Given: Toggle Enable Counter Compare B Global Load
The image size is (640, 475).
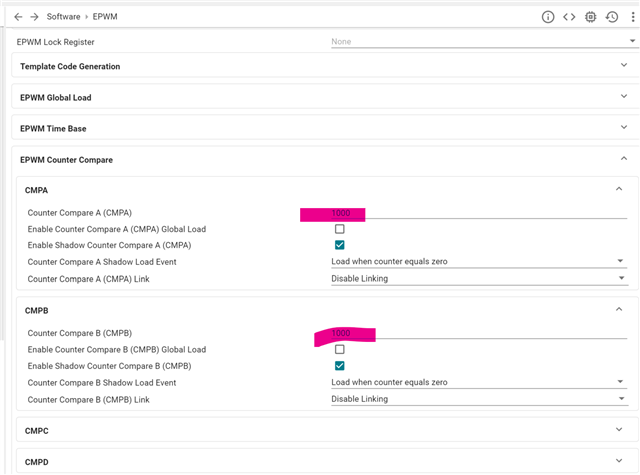Looking at the screenshot, I should 340,349.
